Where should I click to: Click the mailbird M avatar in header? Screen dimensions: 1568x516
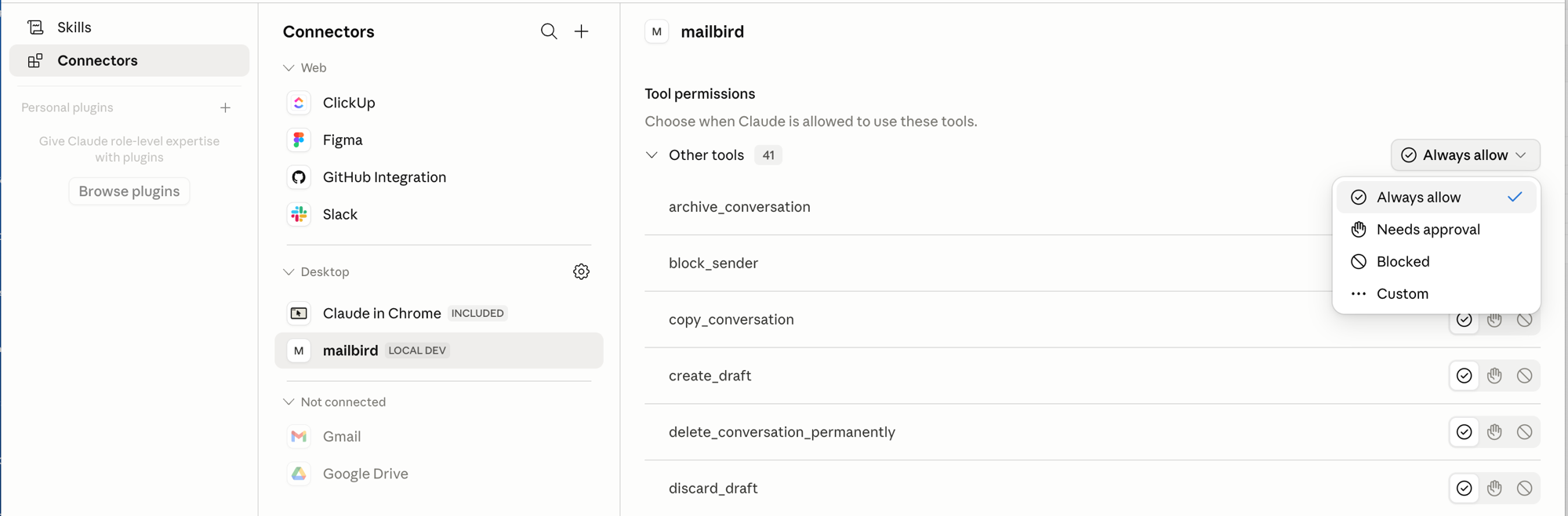657,32
